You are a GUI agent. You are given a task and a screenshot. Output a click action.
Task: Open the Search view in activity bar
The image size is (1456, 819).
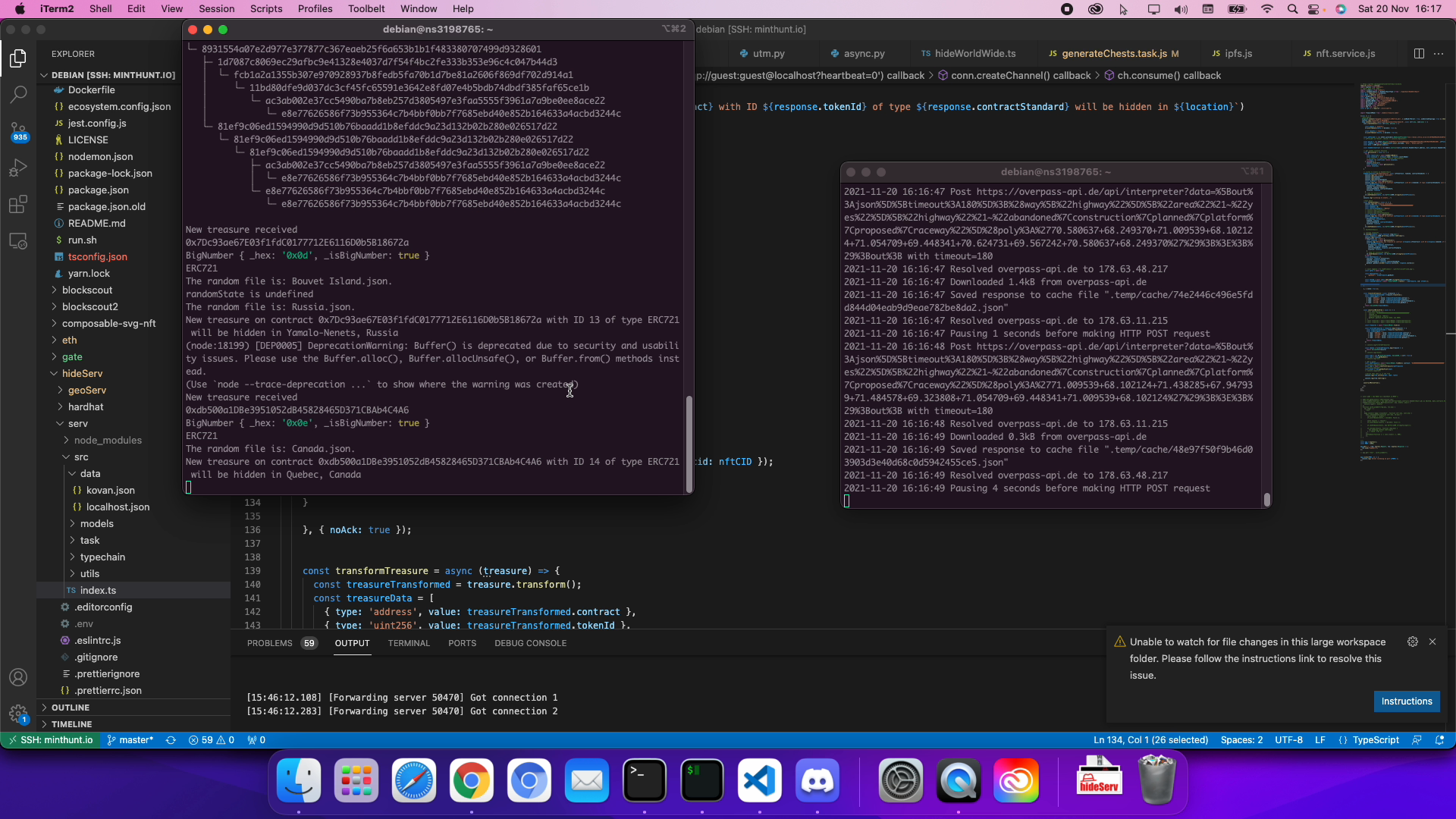[x=18, y=95]
